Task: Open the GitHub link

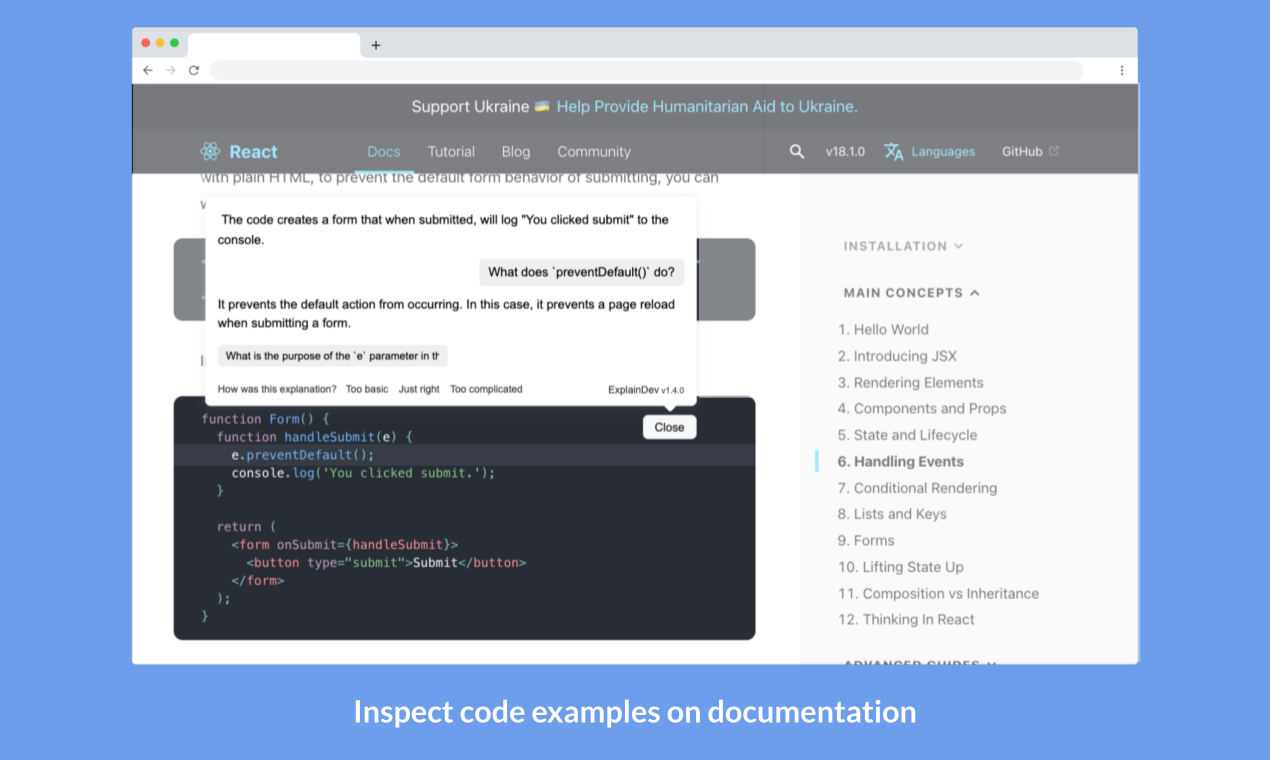Action: click(x=1022, y=151)
